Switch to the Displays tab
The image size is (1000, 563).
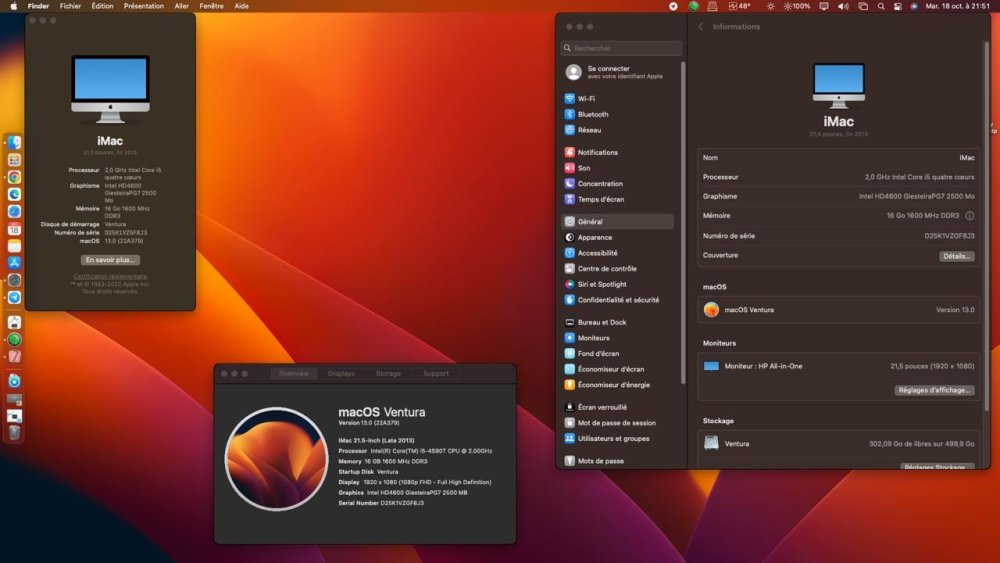pyautogui.click(x=341, y=374)
